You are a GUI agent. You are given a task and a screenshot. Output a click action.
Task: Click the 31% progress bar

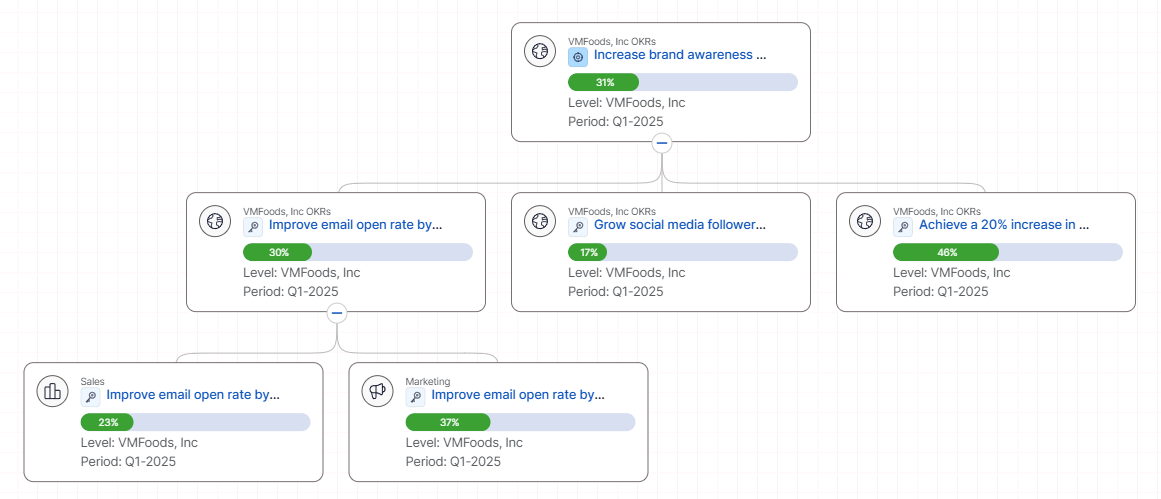(682, 82)
